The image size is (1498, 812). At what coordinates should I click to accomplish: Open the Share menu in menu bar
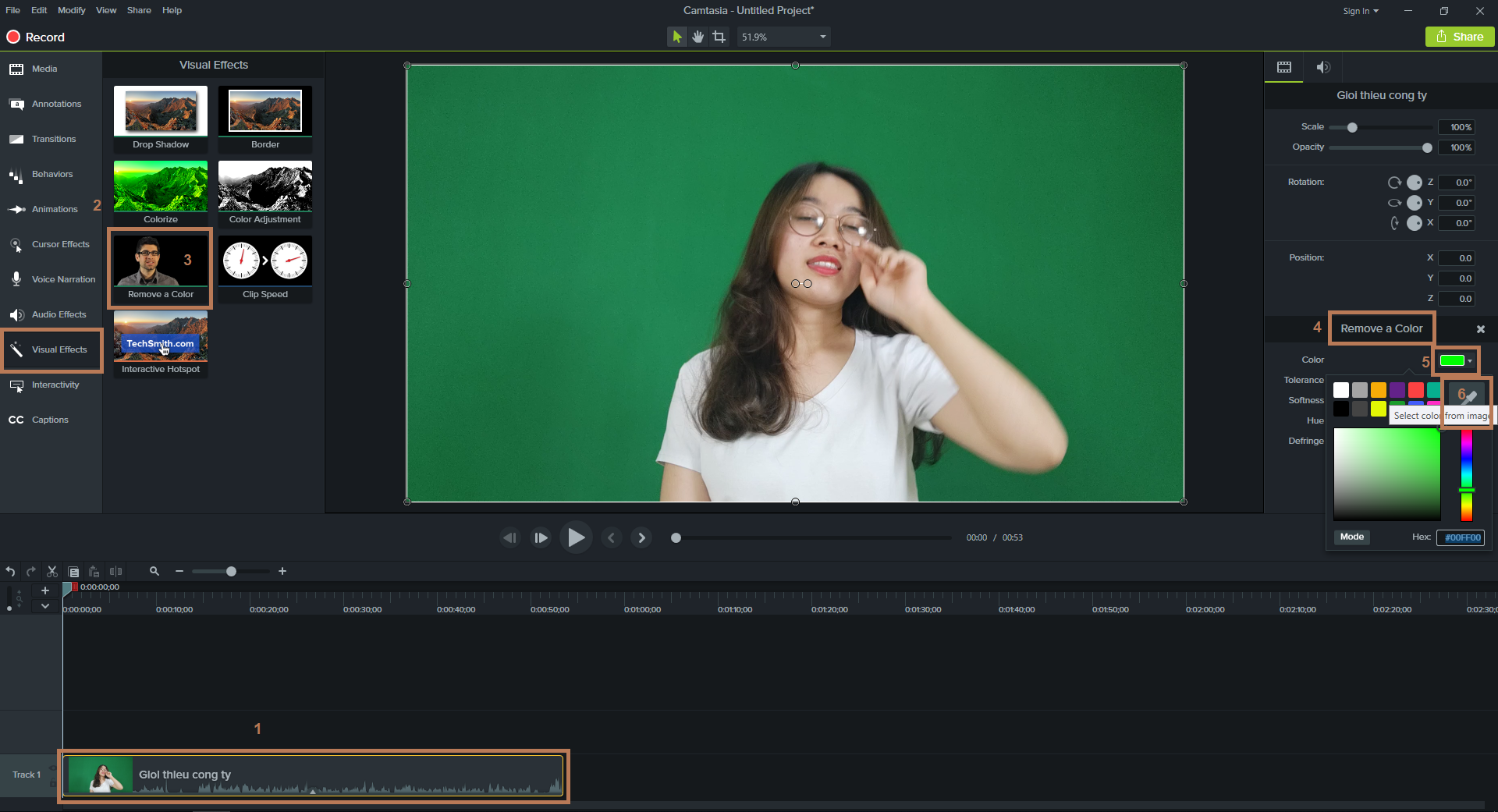[139, 10]
